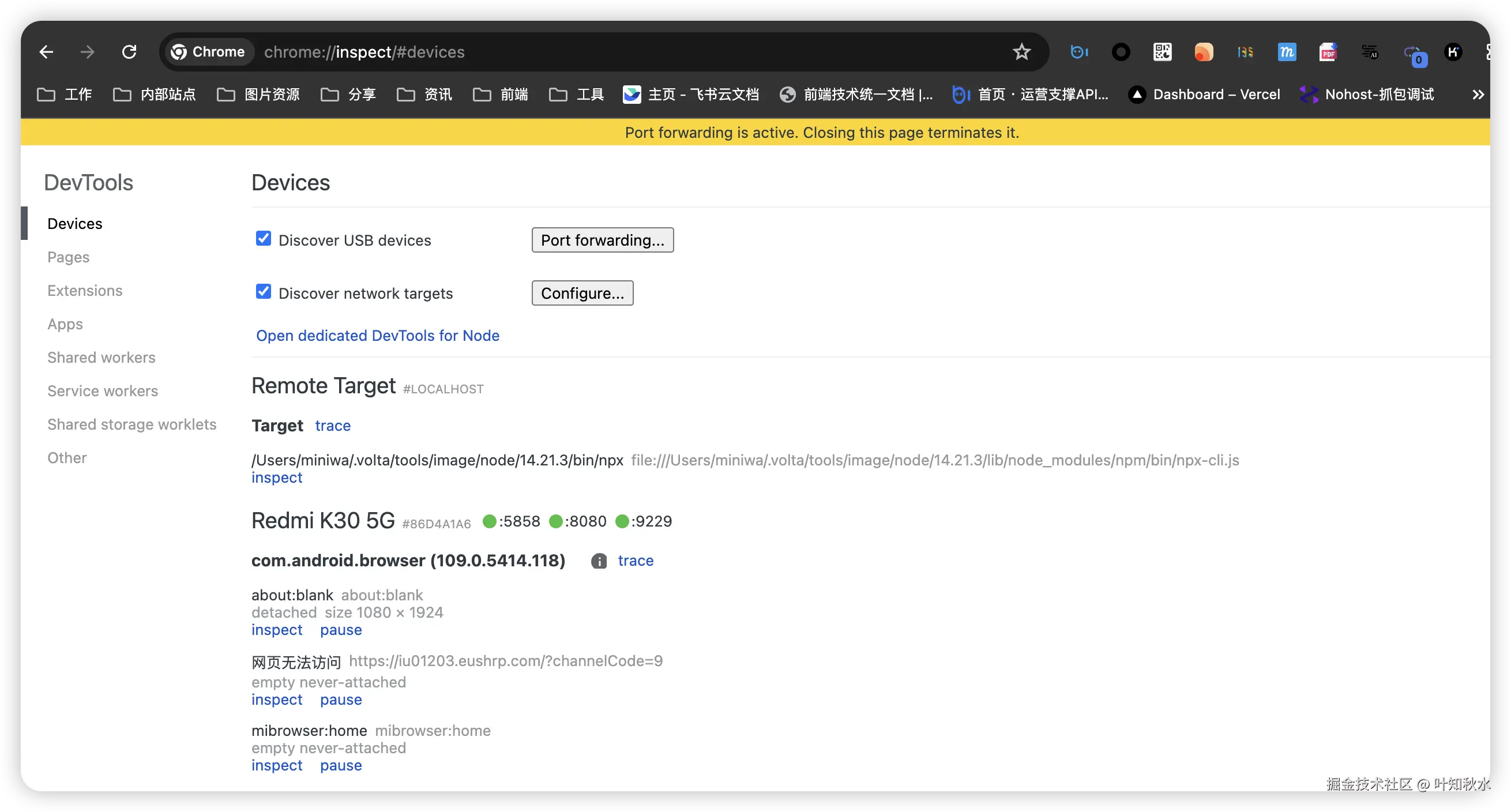Viewport: 1511px width, 812px height.
Task: Click the blue 'm' extension icon
Action: (x=1286, y=52)
